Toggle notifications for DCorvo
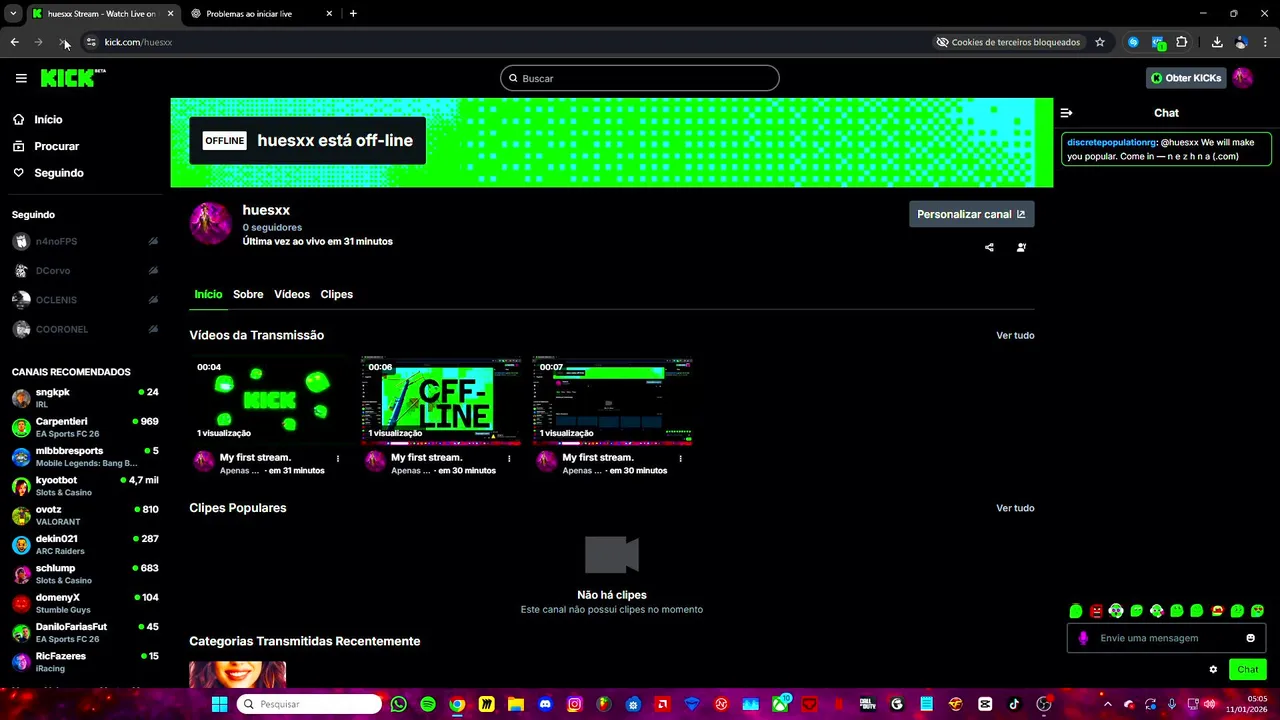This screenshot has width=1280, height=720. click(x=153, y=270)
